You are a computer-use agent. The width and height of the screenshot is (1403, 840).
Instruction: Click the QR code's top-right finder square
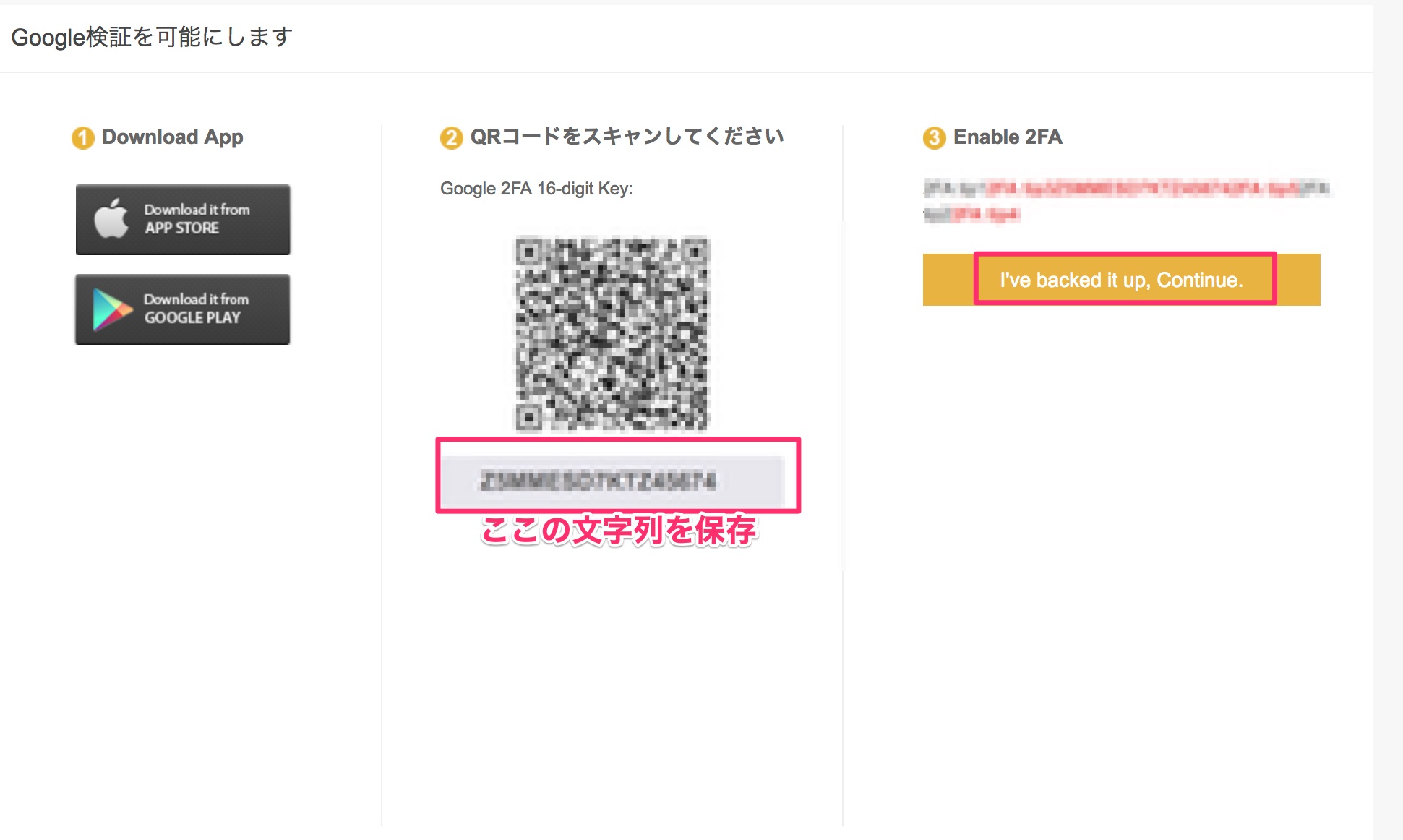pyautogui.click(x=696, y=252)
